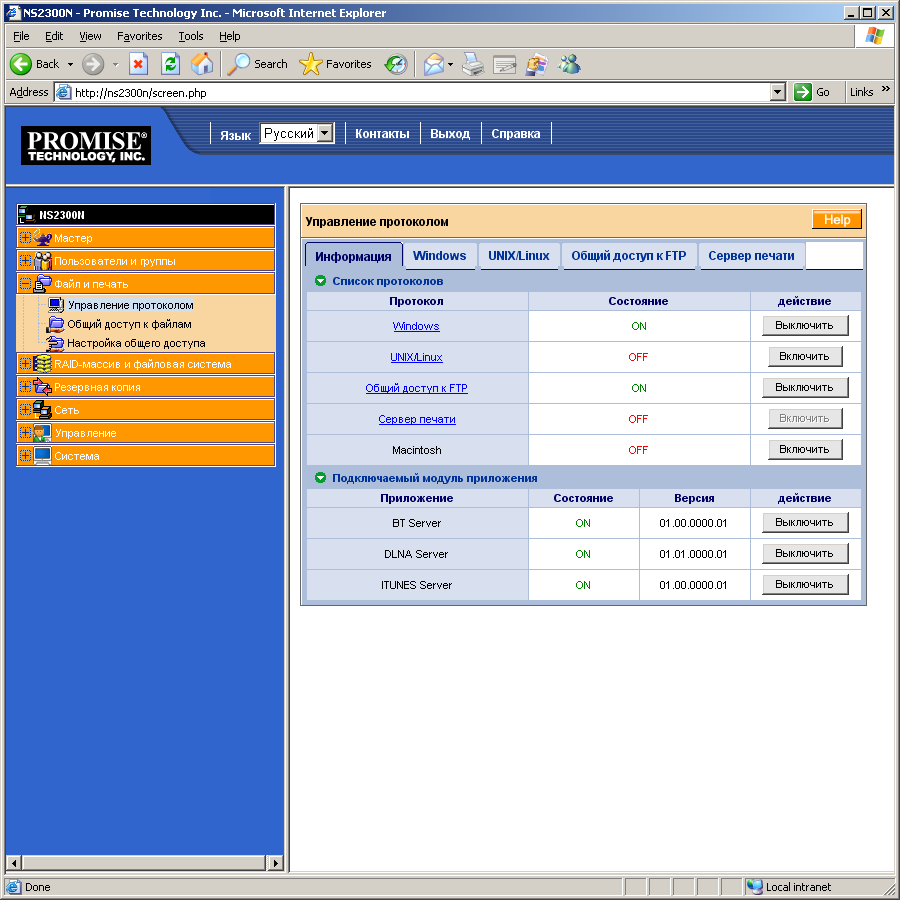Screen dimensions: 900x900
Task: Open the File menu
Action: [x=21, y=36]
